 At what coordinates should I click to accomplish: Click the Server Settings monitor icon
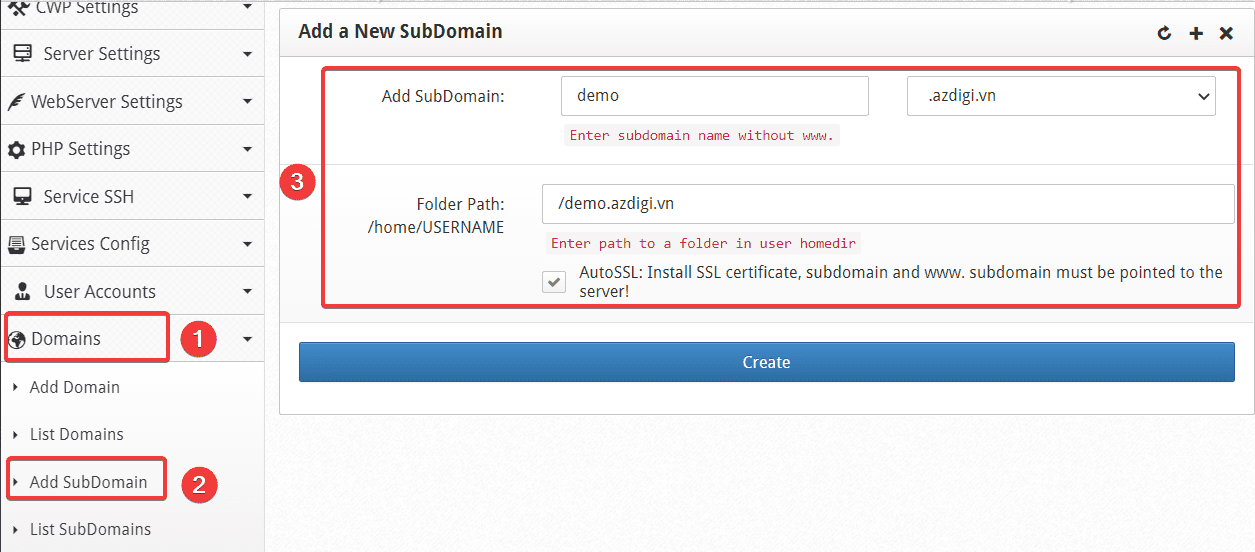point(22,54)
